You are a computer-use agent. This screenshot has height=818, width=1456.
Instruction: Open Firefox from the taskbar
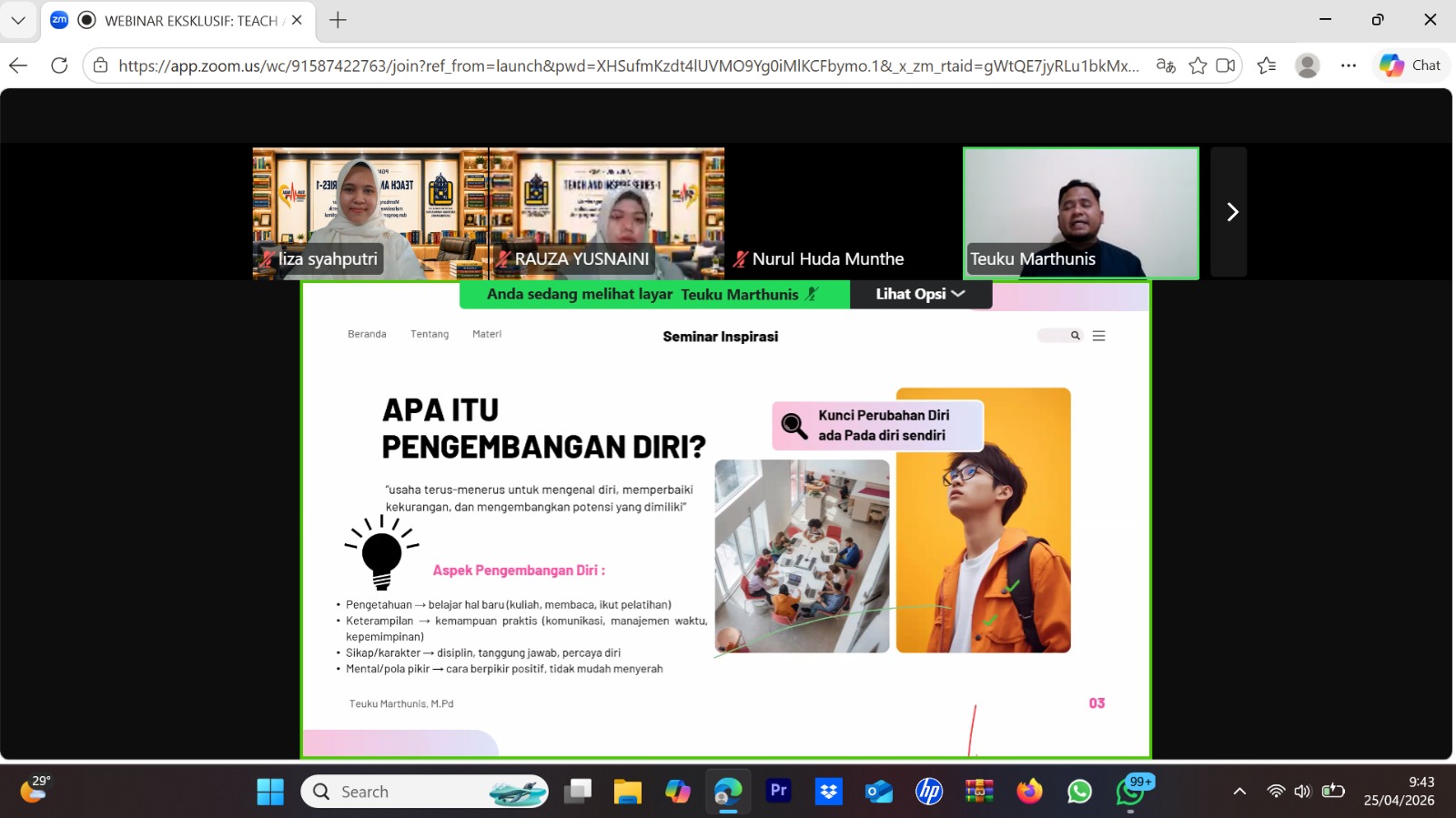pos(1029,792)
